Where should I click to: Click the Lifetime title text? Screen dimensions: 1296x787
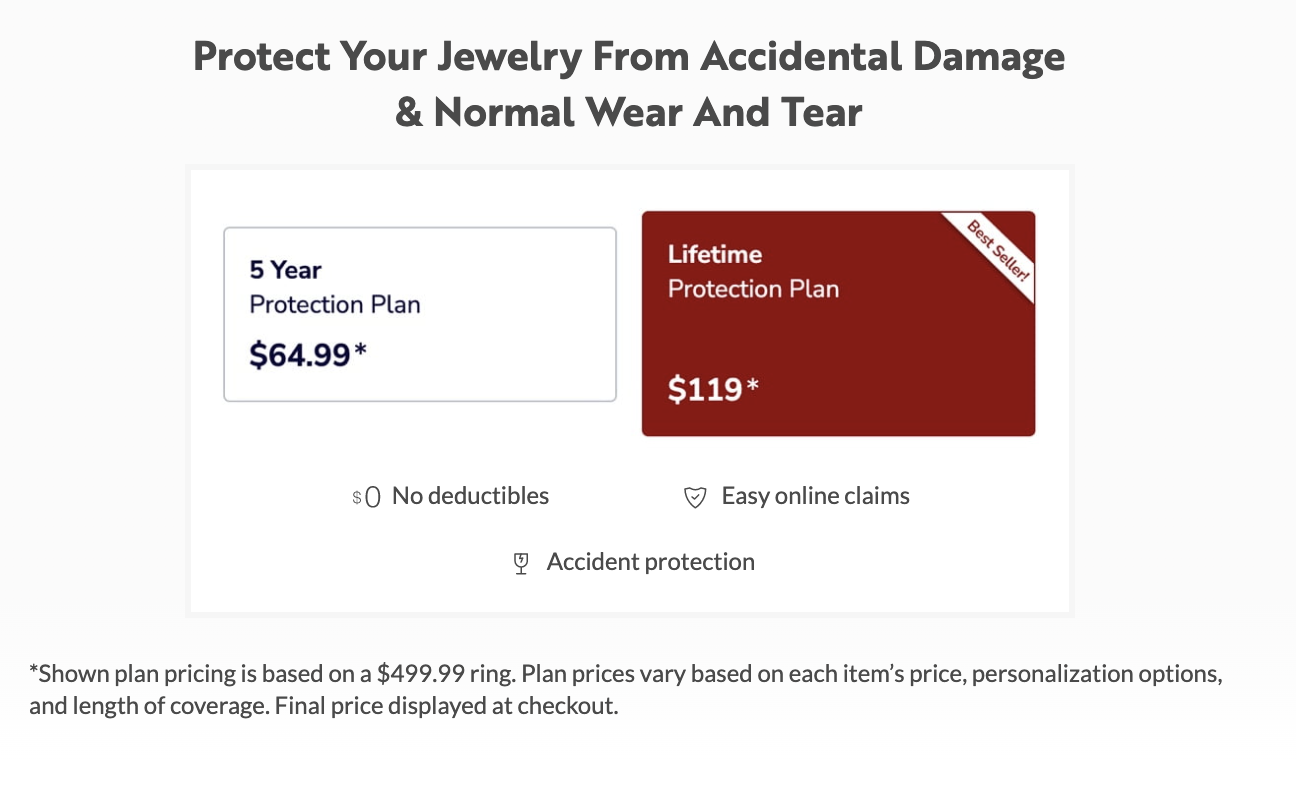[x=715, y=254]
